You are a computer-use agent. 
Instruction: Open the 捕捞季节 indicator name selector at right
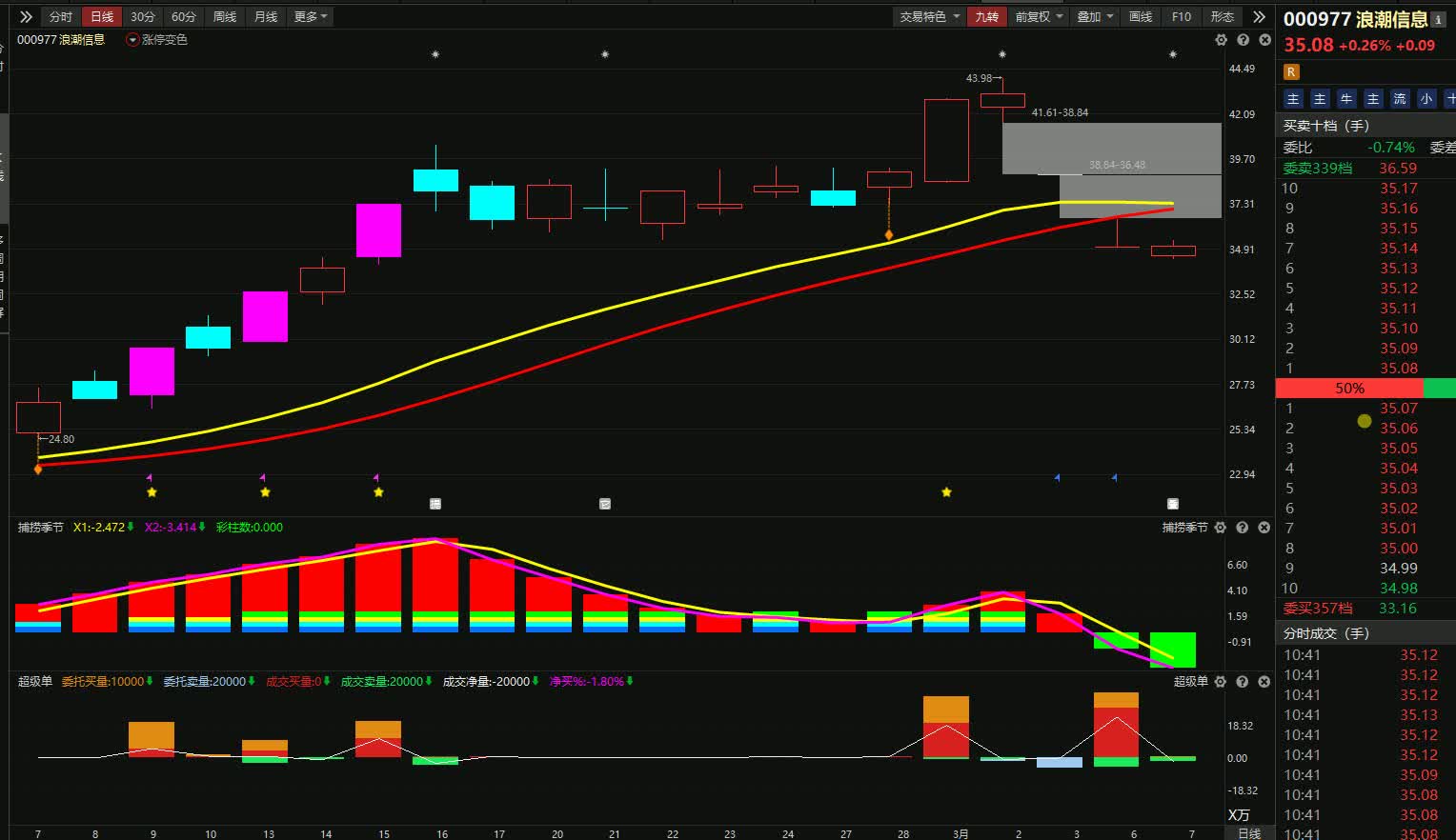point(1184,527)
